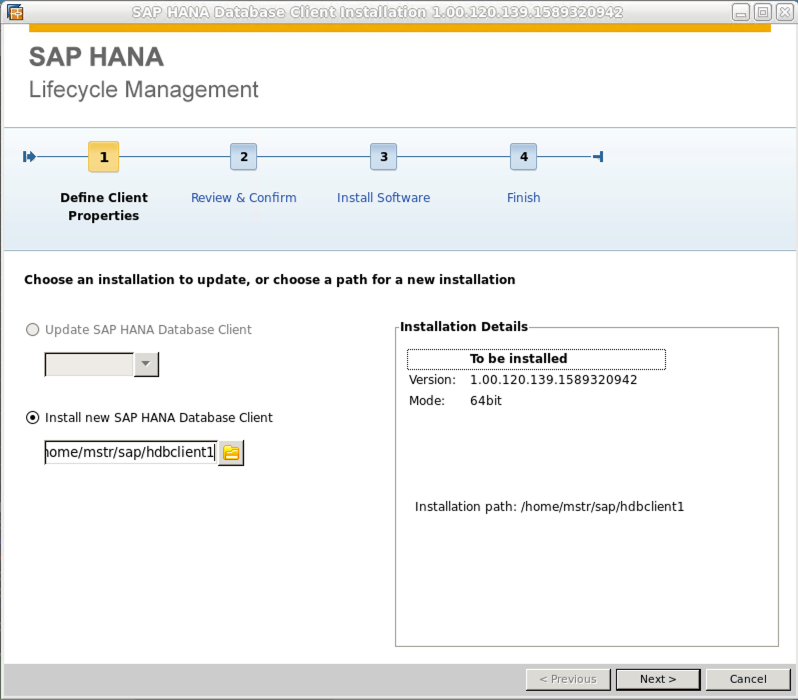Go to Finish step
The image size is (798, 700).
click(523, 198)
